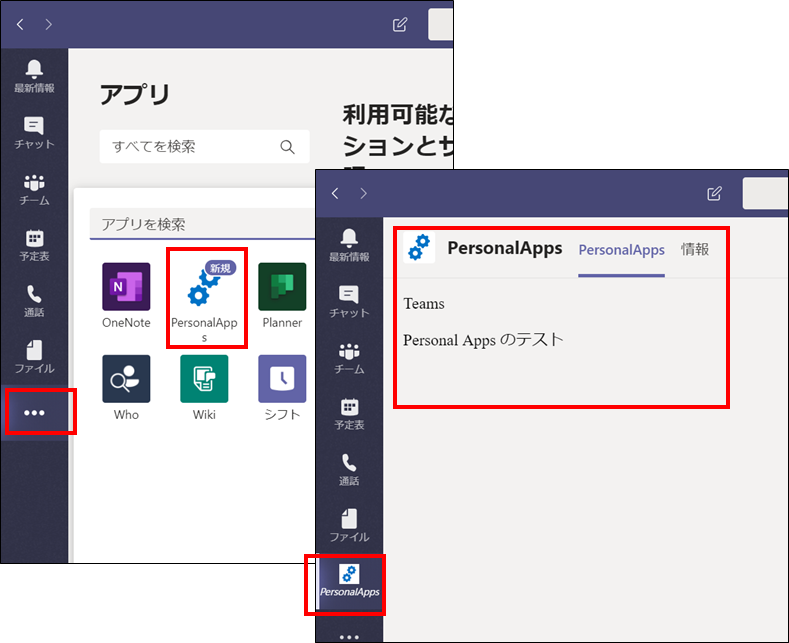Click the Teams text in app content
The image size is (789, 643).
point(424,304)
